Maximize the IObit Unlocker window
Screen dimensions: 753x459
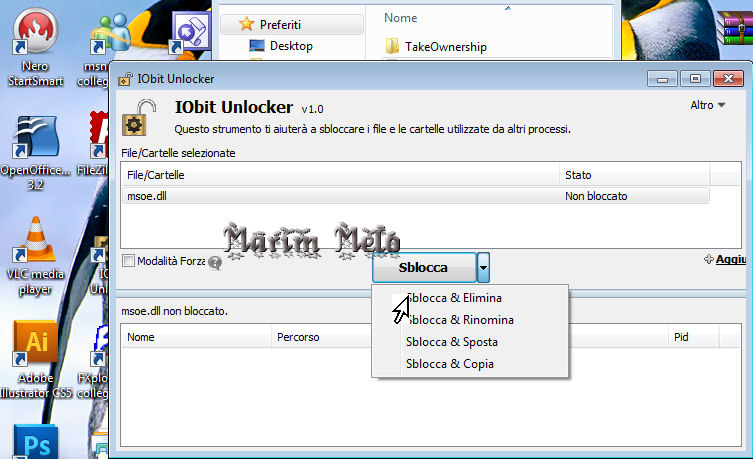point(695,79)
